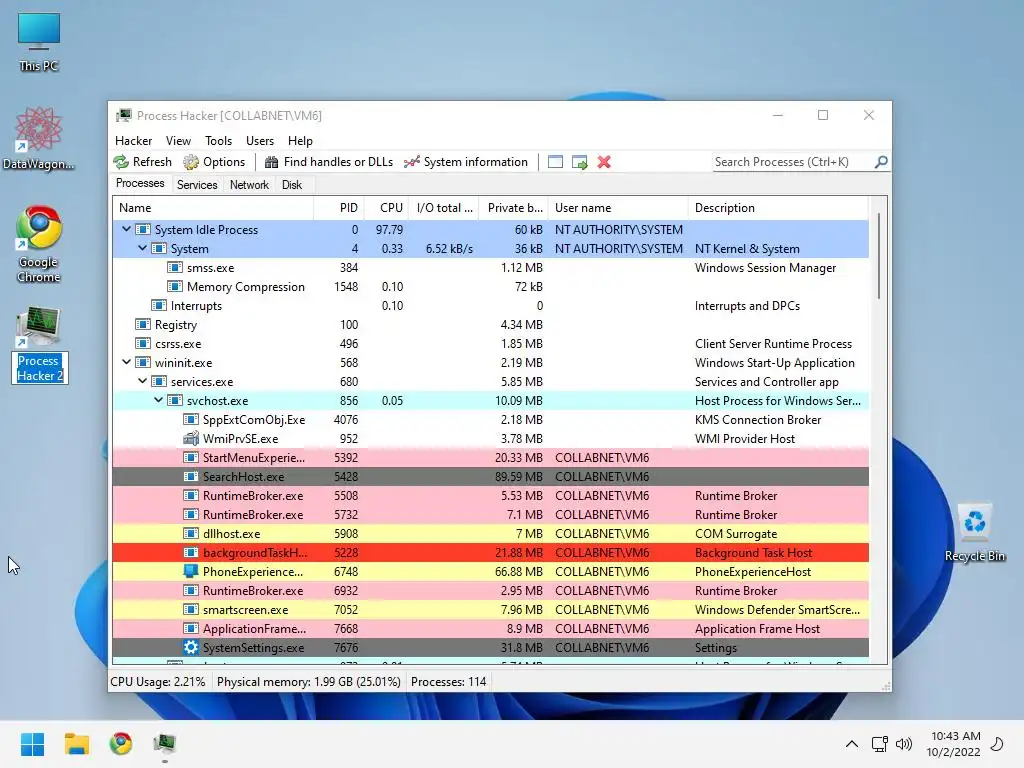1024x768 pixels.
Task: Select SppExtComObj.Exe process
Action: (490, 419)
